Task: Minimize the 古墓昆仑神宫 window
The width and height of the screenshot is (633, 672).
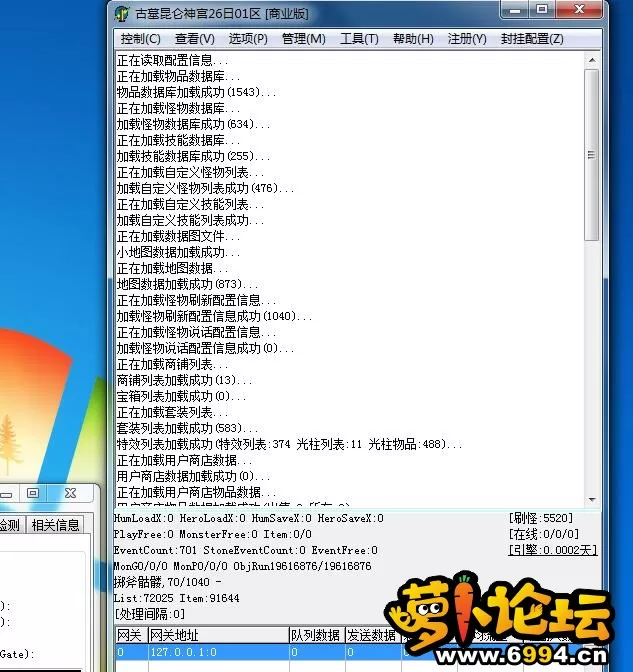Action: tap(515, 10)
